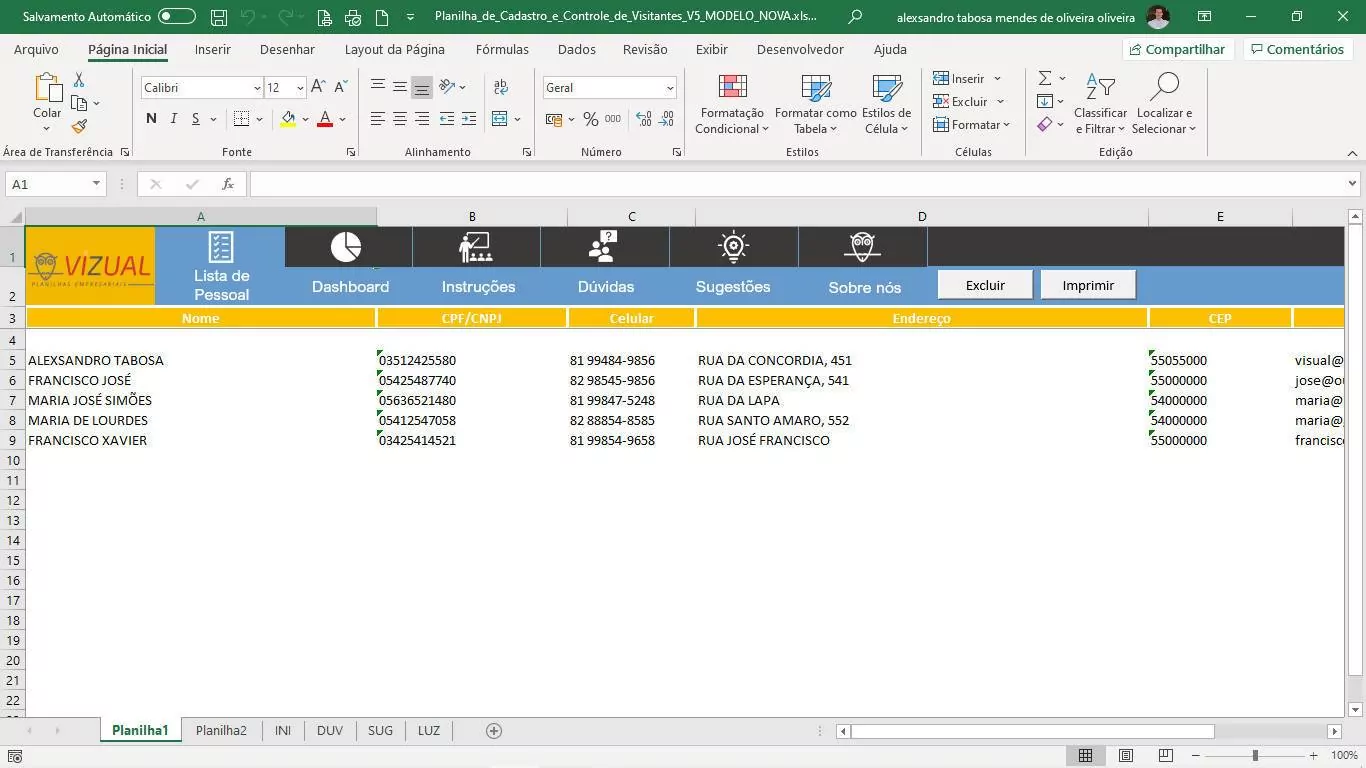
Task: Toggle bottom vertical alignment
Action: pyautogui.click(x=422, y=88)
